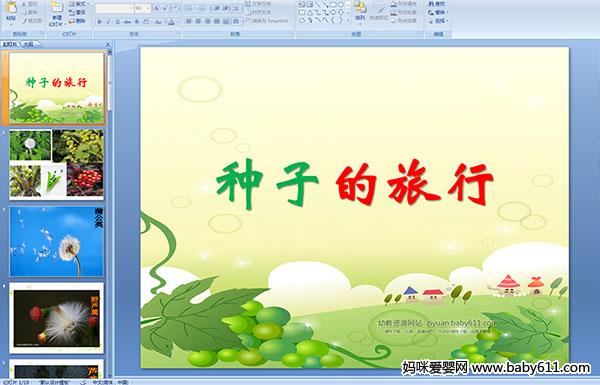Select the Format Painter brush

pyautogui.click(x=25, y=21)
